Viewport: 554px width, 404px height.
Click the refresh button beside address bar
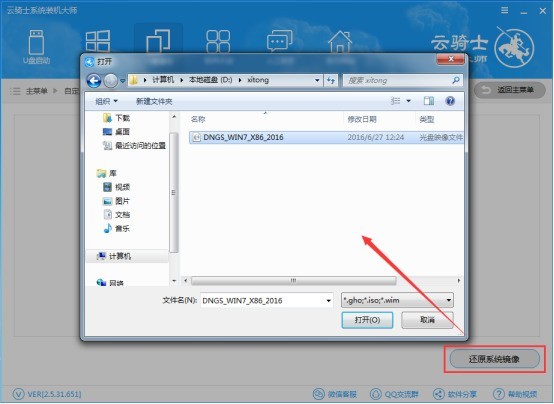pyautogui.click(x=331, y=81)
